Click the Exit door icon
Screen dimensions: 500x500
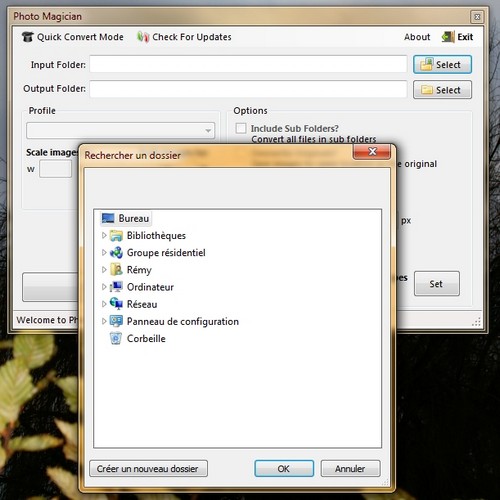(448, 37)
